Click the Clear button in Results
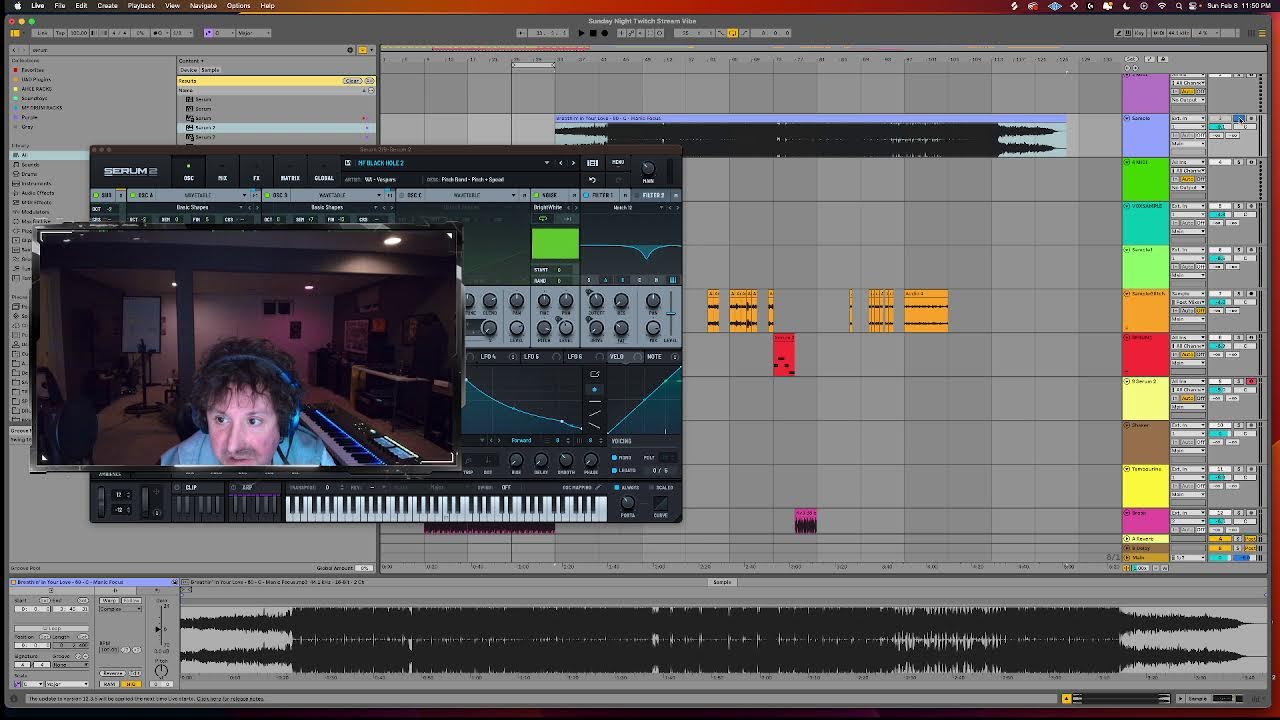1280x720 pixels. 352,81
